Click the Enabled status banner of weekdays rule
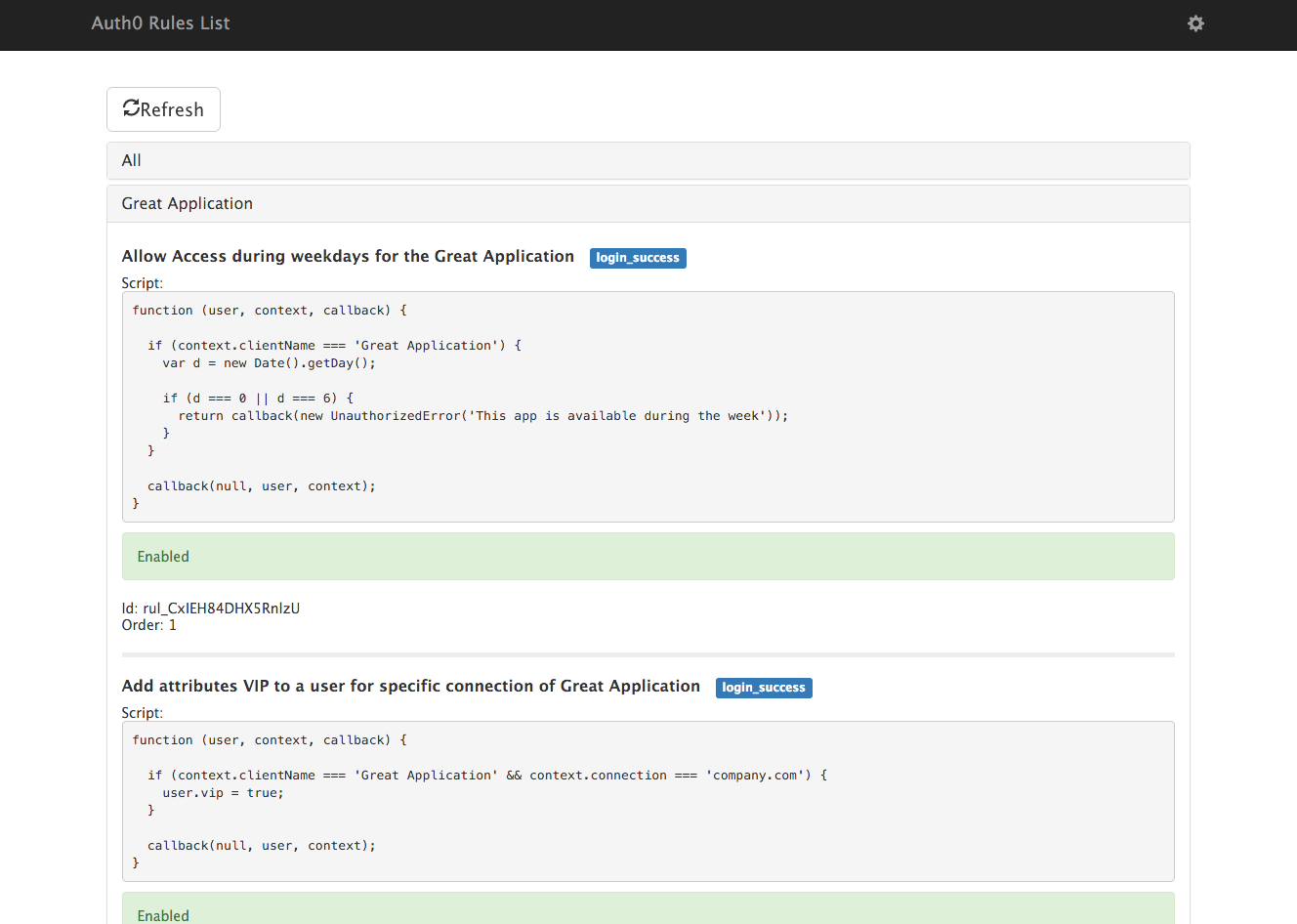Screen dimensions: 1297x924 coord(648,557)
